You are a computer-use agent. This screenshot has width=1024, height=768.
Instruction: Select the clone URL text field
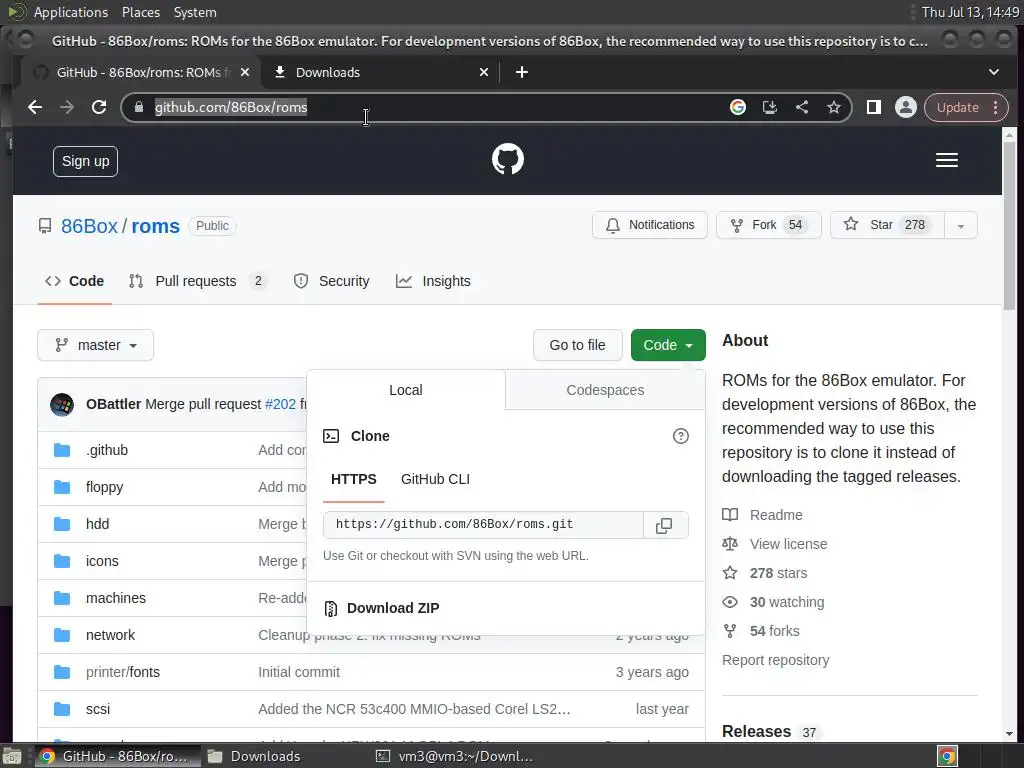coord(483,525)
